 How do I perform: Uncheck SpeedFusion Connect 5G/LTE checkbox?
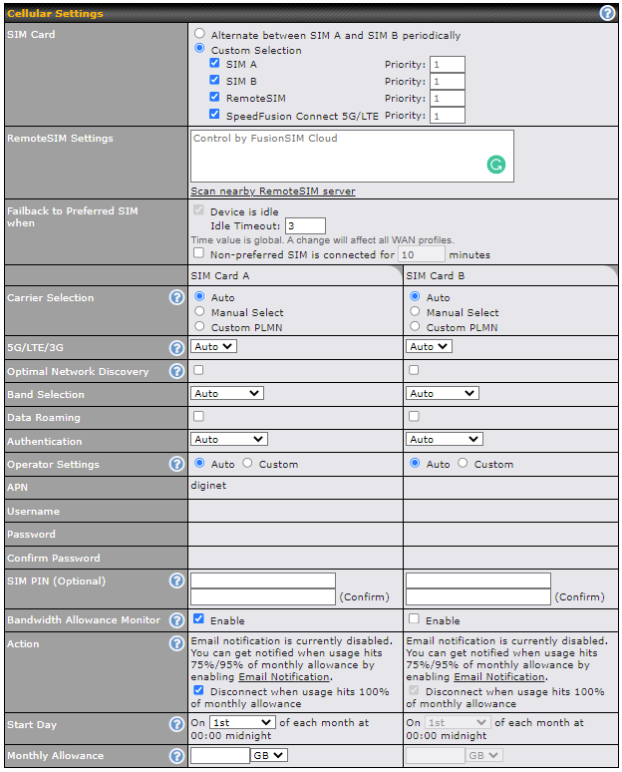click(214, 114)
